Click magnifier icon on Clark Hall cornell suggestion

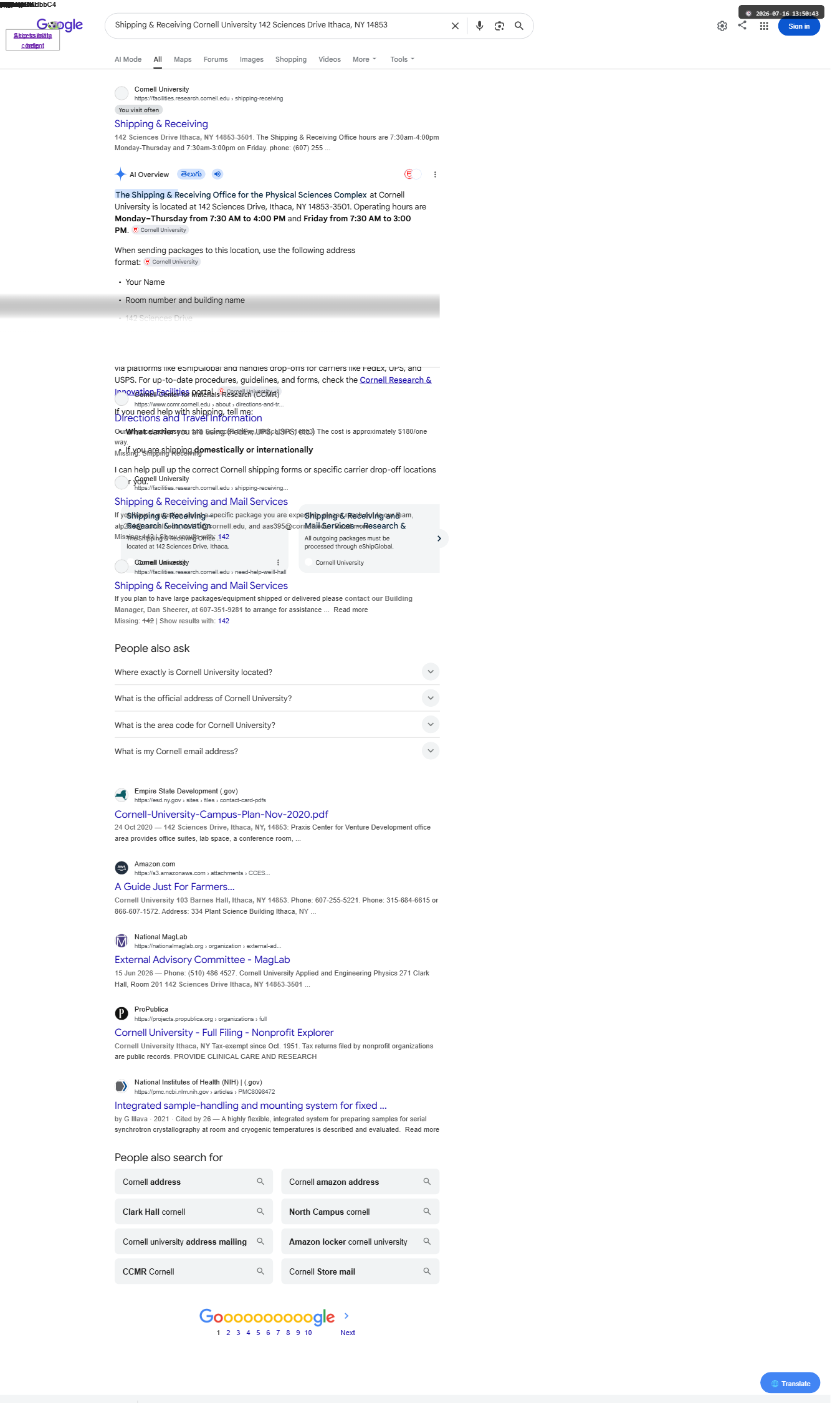(x=260, y=1212)
